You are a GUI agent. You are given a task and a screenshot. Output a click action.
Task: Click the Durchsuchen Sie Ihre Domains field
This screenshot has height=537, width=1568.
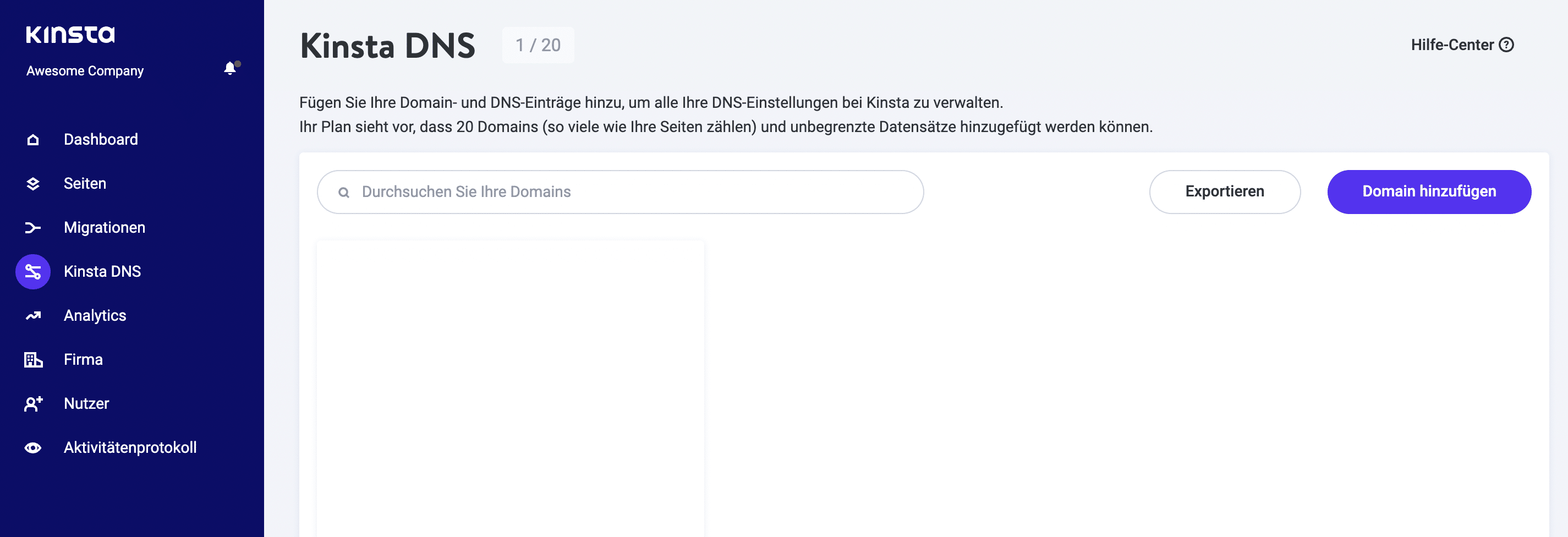point(619,191)
